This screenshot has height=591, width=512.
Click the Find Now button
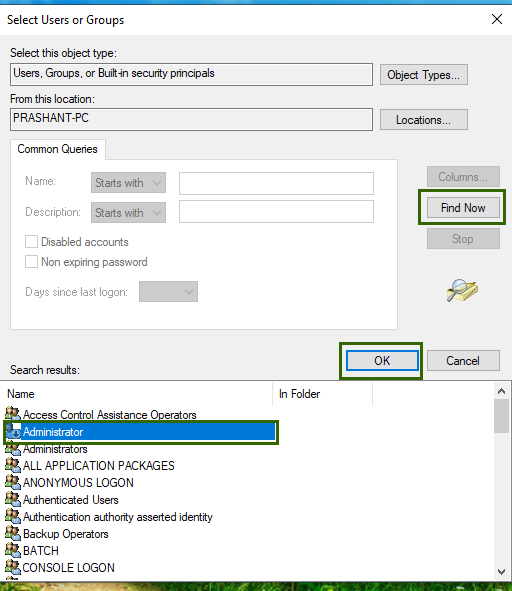tap(463, 208)
